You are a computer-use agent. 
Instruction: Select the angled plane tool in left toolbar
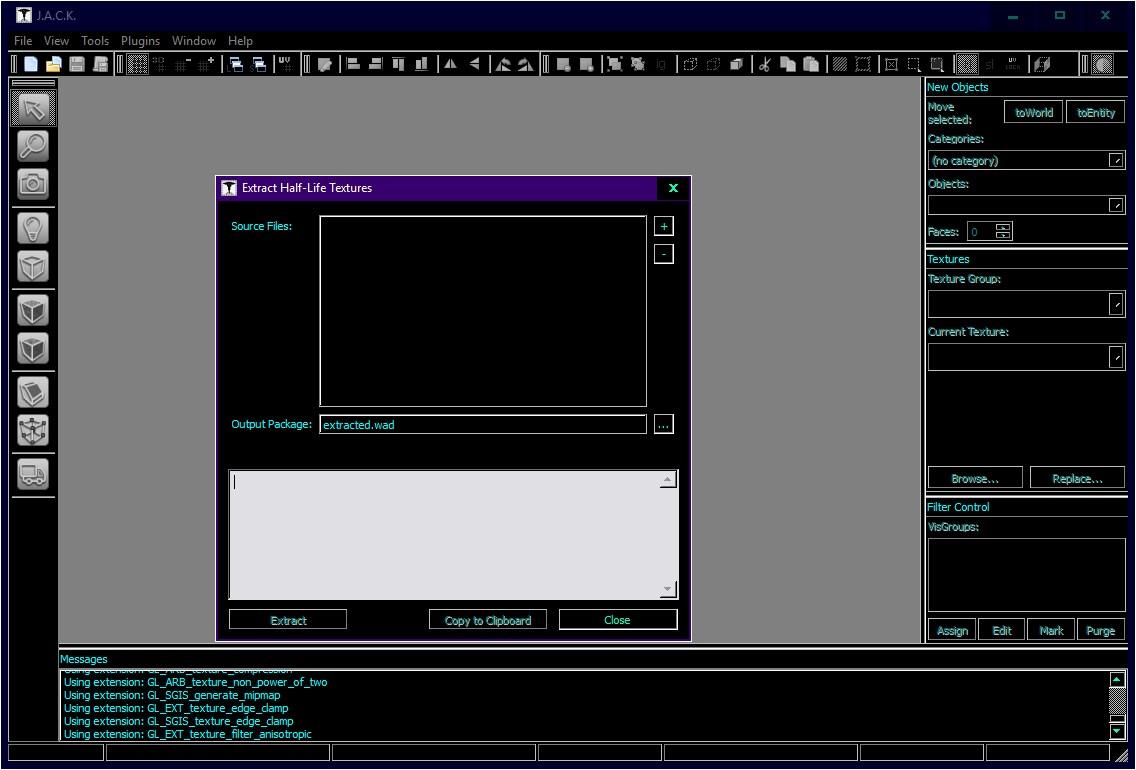33,392
